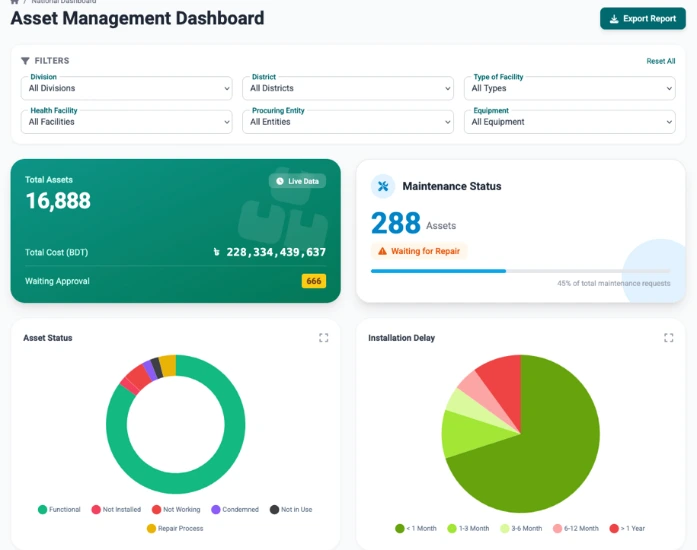The width and height of the screenshot is (697, 550).
Task: Click the download icon on Export Report
Action: tap(614, 19)
